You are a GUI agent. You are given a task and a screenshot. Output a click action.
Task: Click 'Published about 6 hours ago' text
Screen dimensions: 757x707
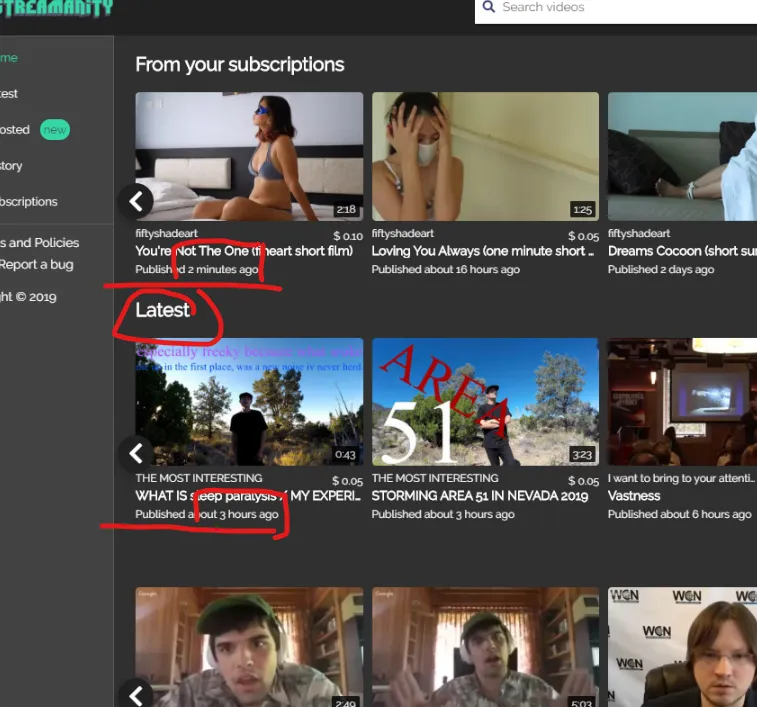[x=680, y=514]
